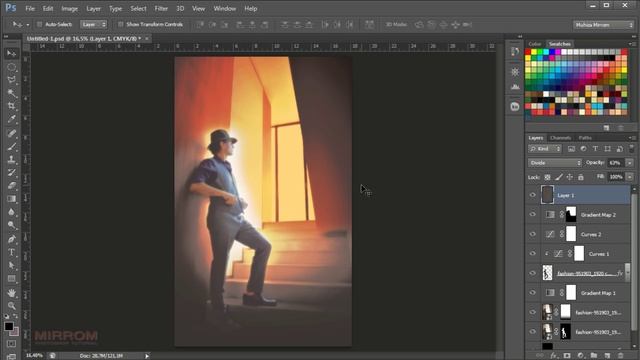Image resolution: width=640 pixels, height=360 pixels.
Task: Select the Path Selection tool
Action: [11, 266]
